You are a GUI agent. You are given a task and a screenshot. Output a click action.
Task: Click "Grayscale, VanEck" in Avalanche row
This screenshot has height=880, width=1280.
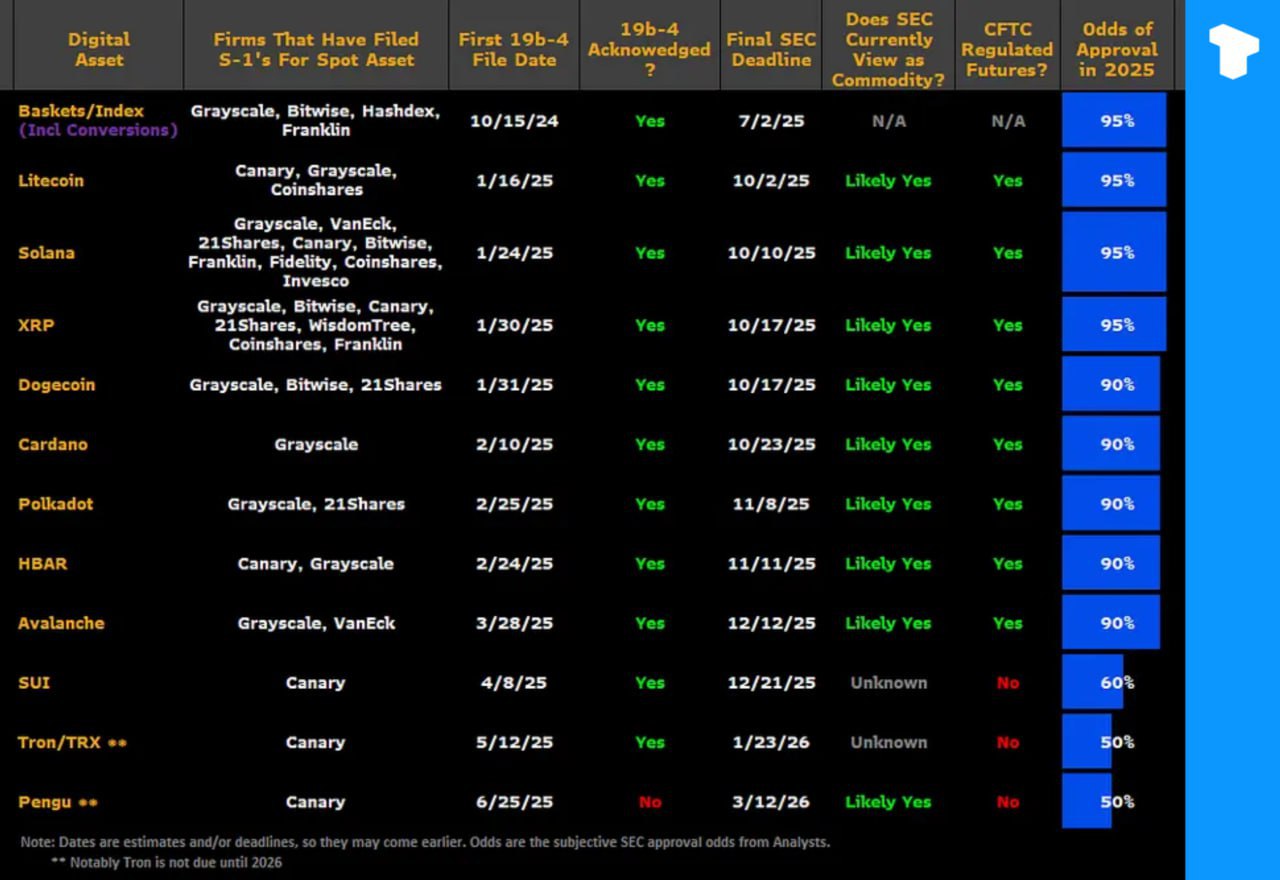point(316,623)
